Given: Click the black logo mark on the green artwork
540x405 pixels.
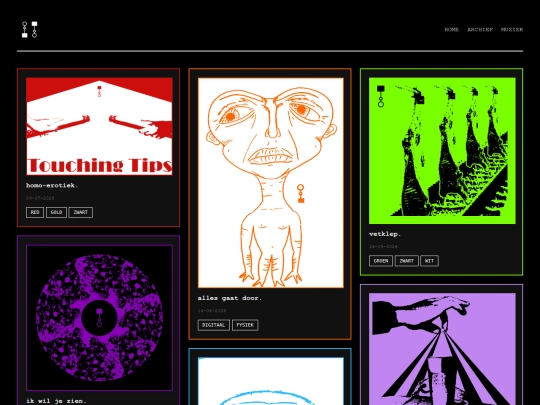Looking at the screenshot, I should click(x=381, y=96).
